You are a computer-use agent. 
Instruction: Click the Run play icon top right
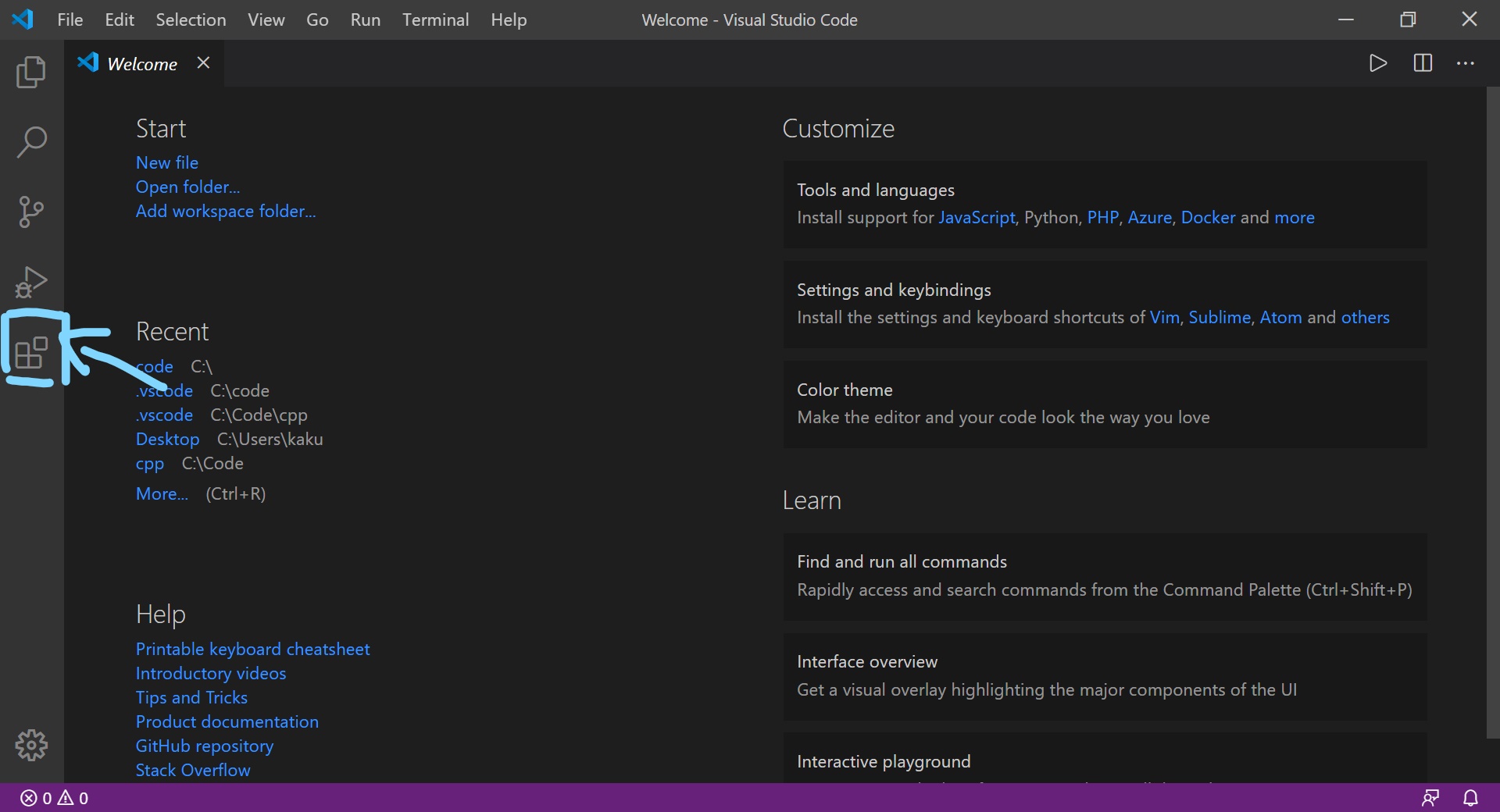click(1378, 63)
